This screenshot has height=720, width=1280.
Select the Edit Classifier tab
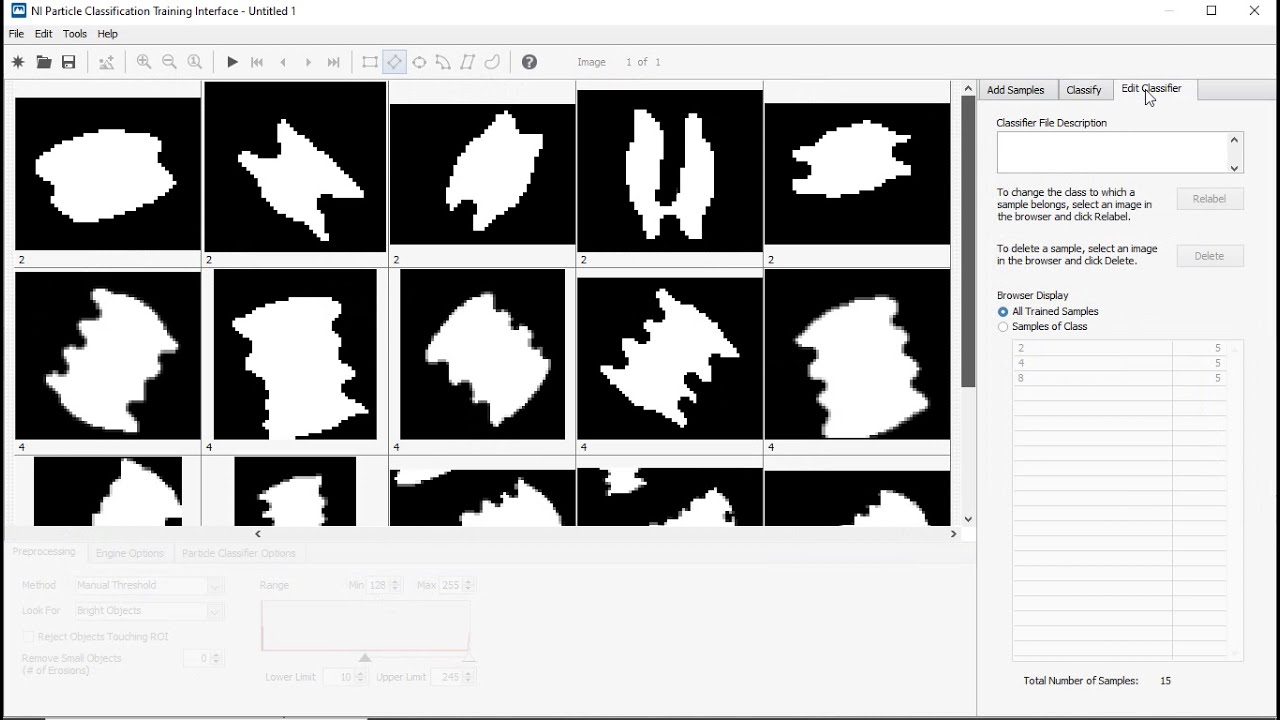pos(1152,89)
